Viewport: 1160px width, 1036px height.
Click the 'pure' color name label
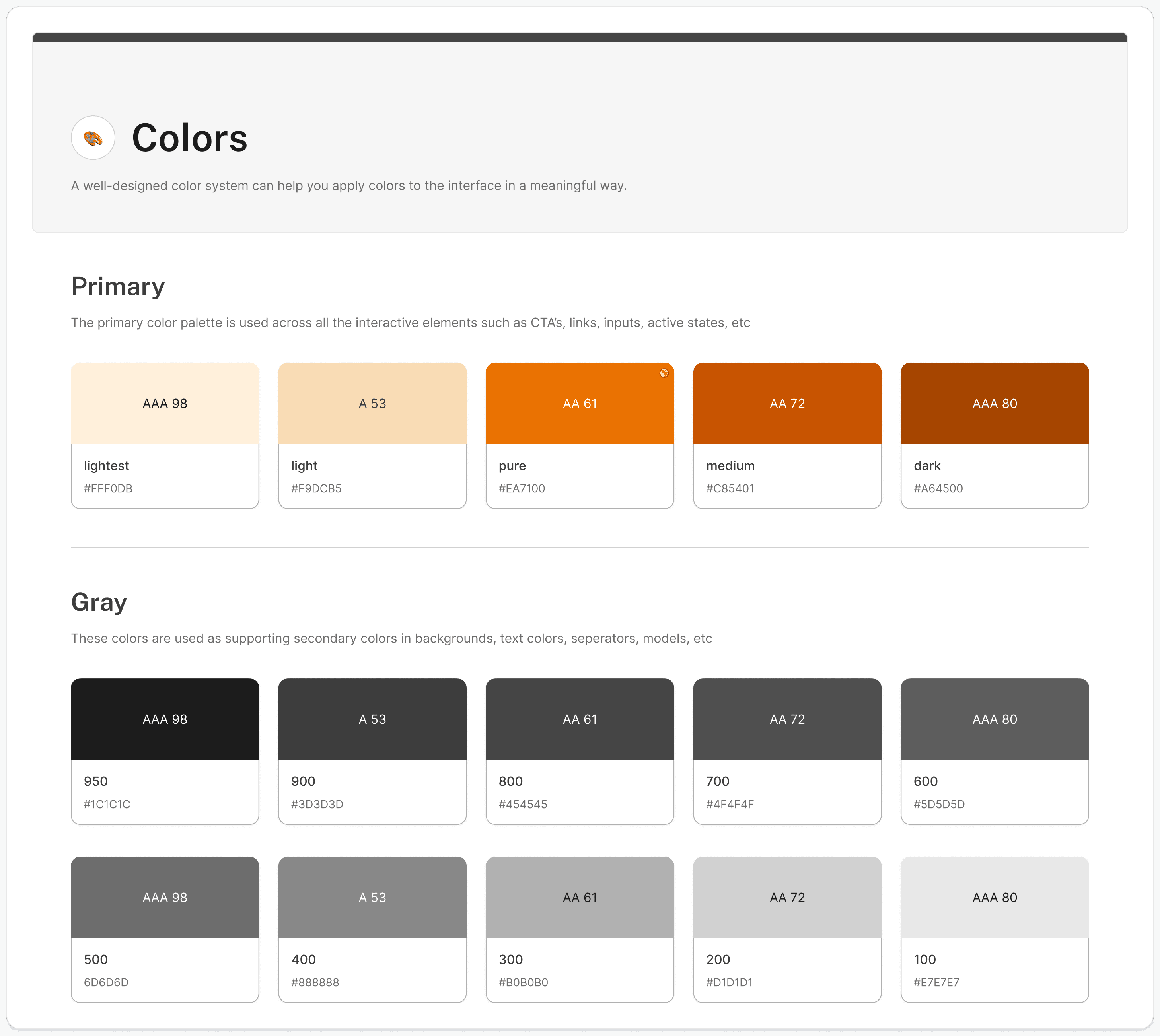[512, 466]
